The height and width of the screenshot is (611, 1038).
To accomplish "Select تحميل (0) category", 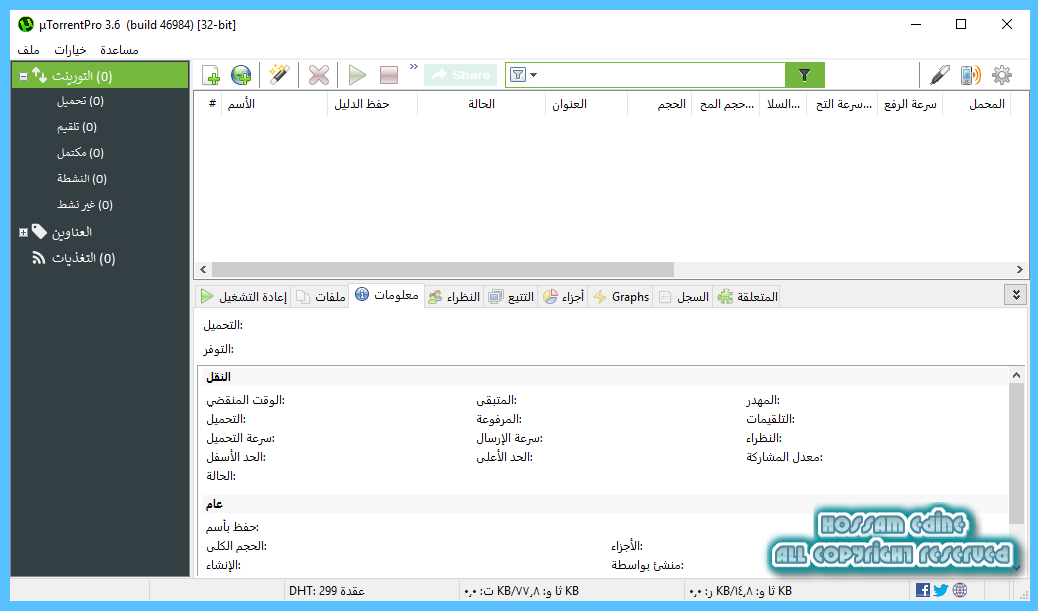I will coord(80,101).
